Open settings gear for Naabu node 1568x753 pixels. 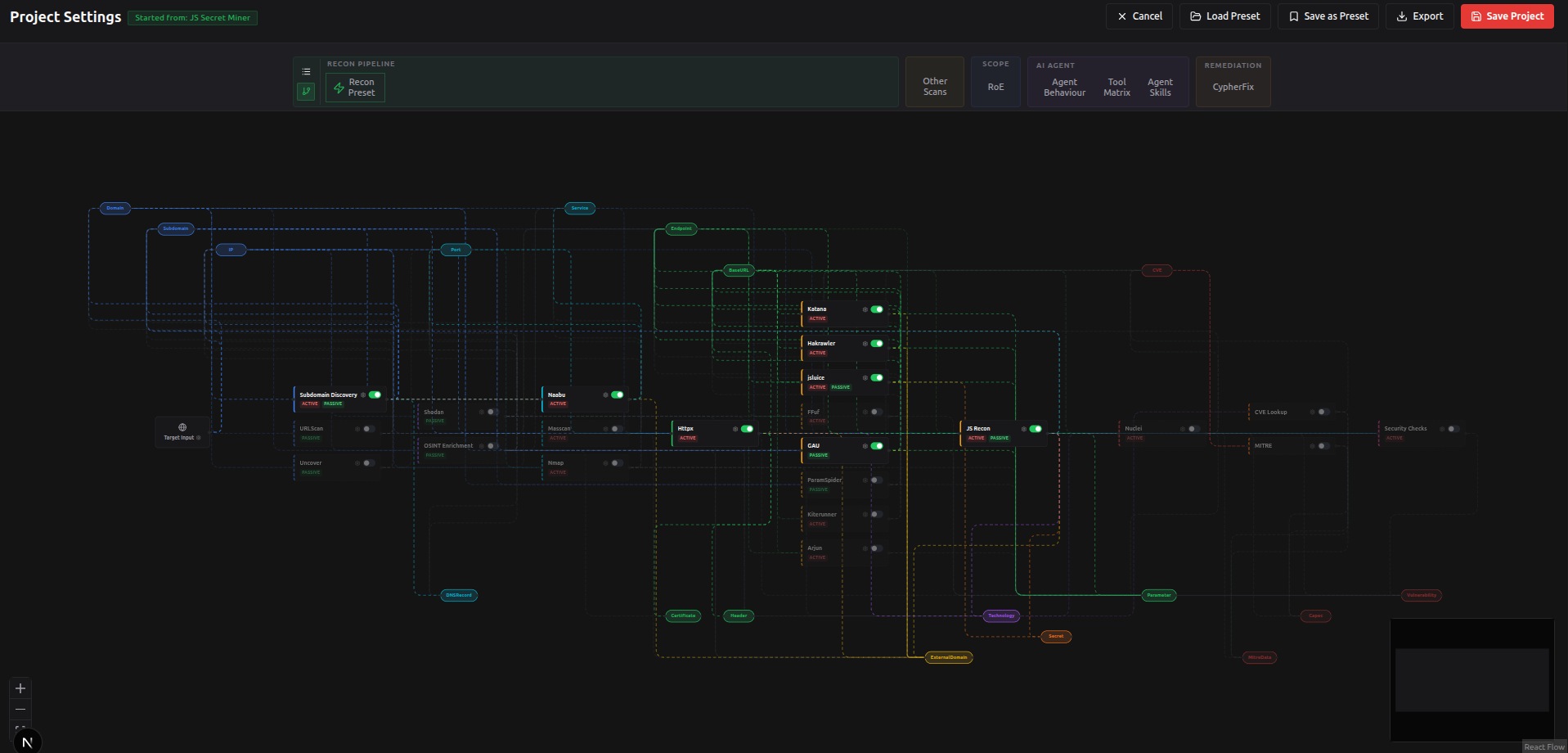pos(605,395)
